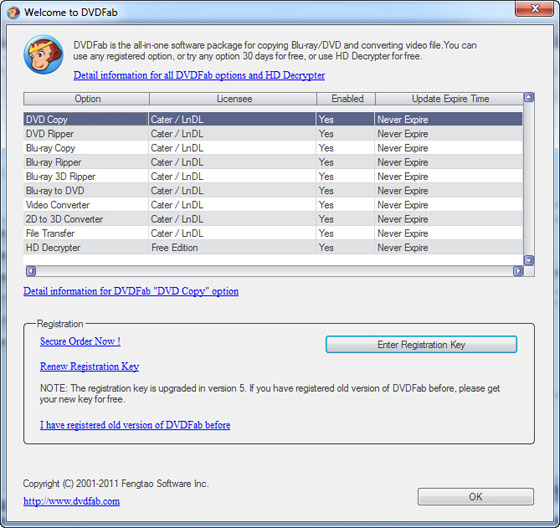Open the DVDFab "DVD Copy" option details link

point(131,291)
